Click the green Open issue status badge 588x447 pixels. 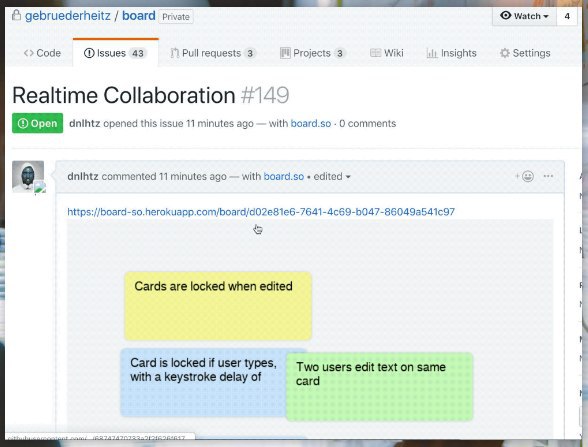(38, 123)
